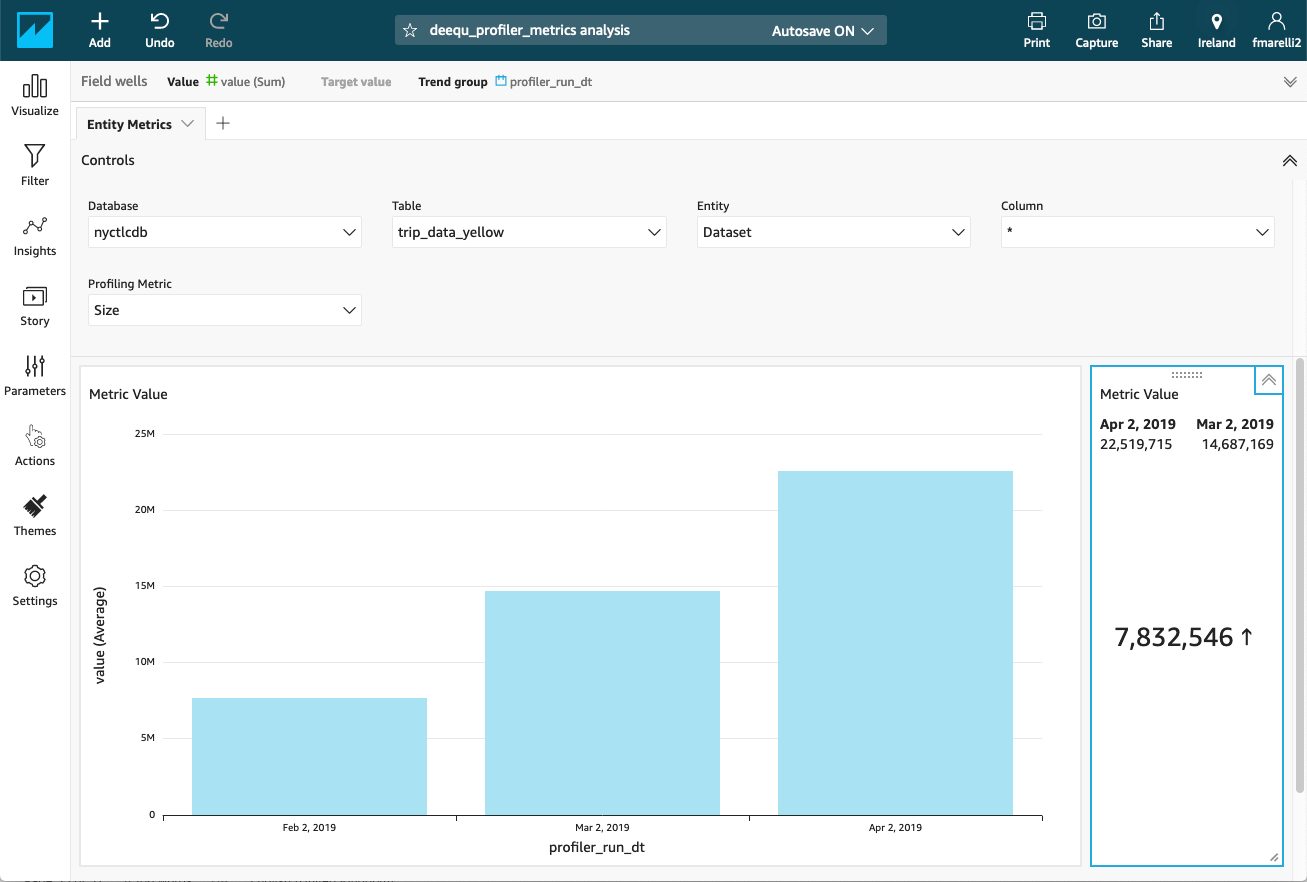Open the Insights pane
Image resolution: width=1307 pixels, height=882 pixels.
[x=35, y=236]
